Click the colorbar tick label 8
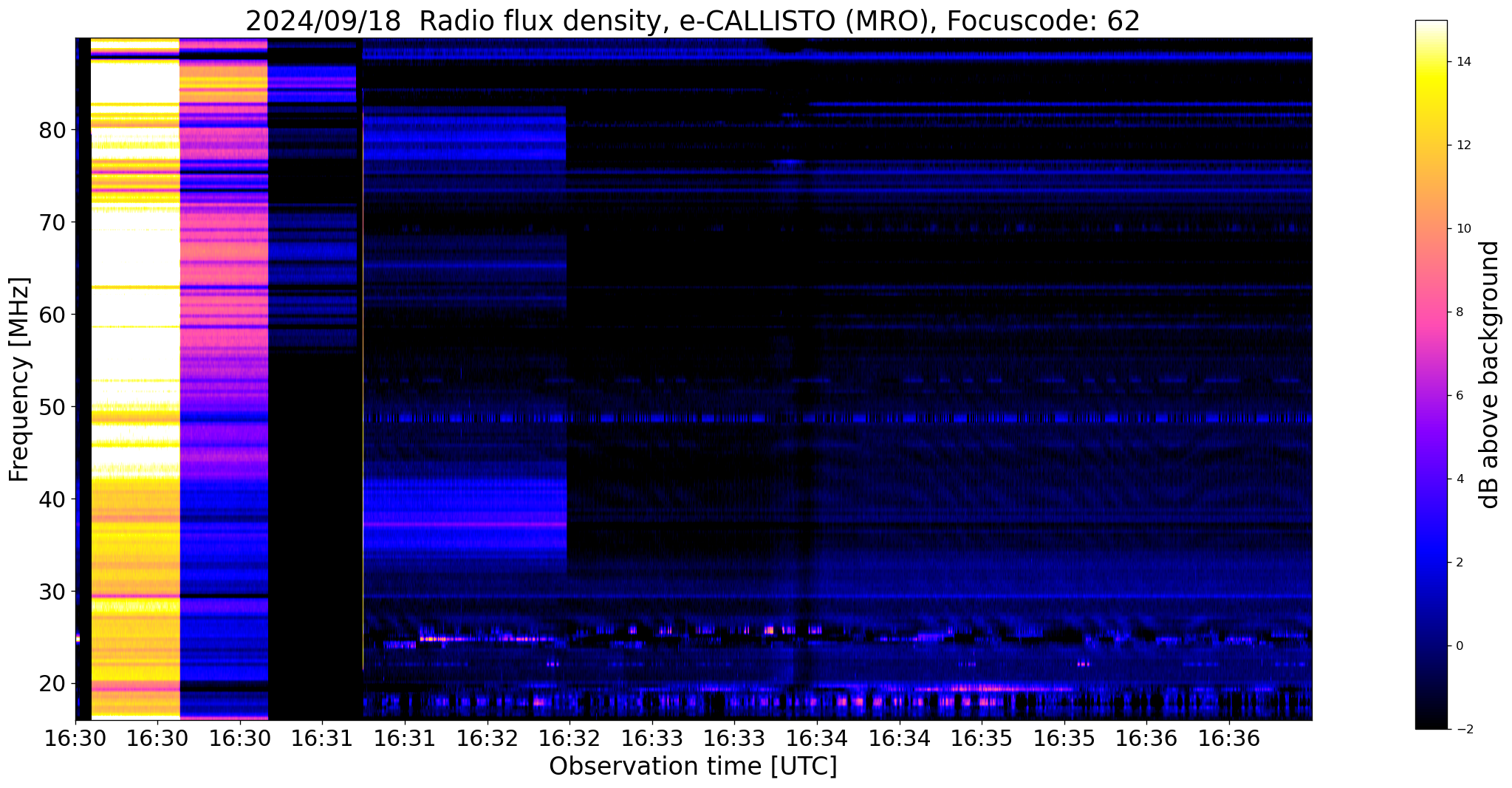The height and width of the screenshot is (788, 1512). 1459,312
